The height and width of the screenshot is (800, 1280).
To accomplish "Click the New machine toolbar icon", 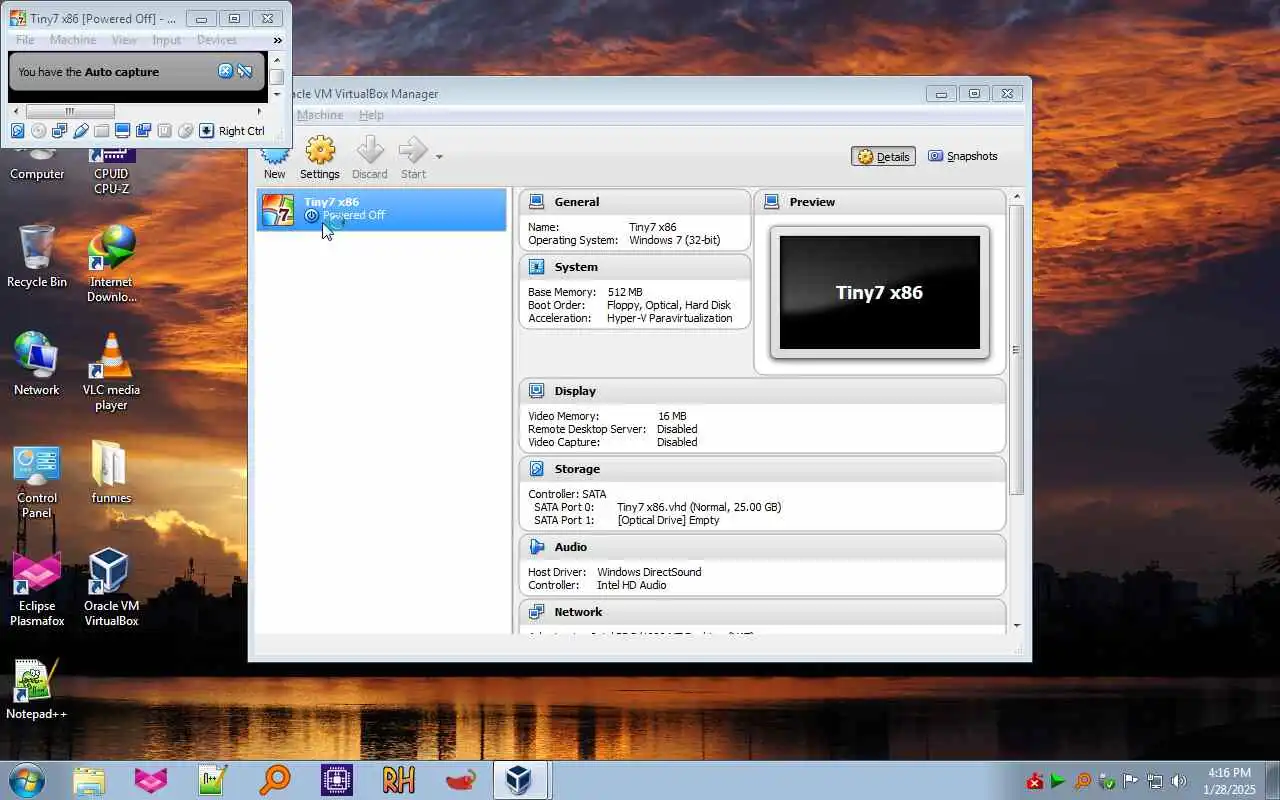I will (x=274, y=159).
